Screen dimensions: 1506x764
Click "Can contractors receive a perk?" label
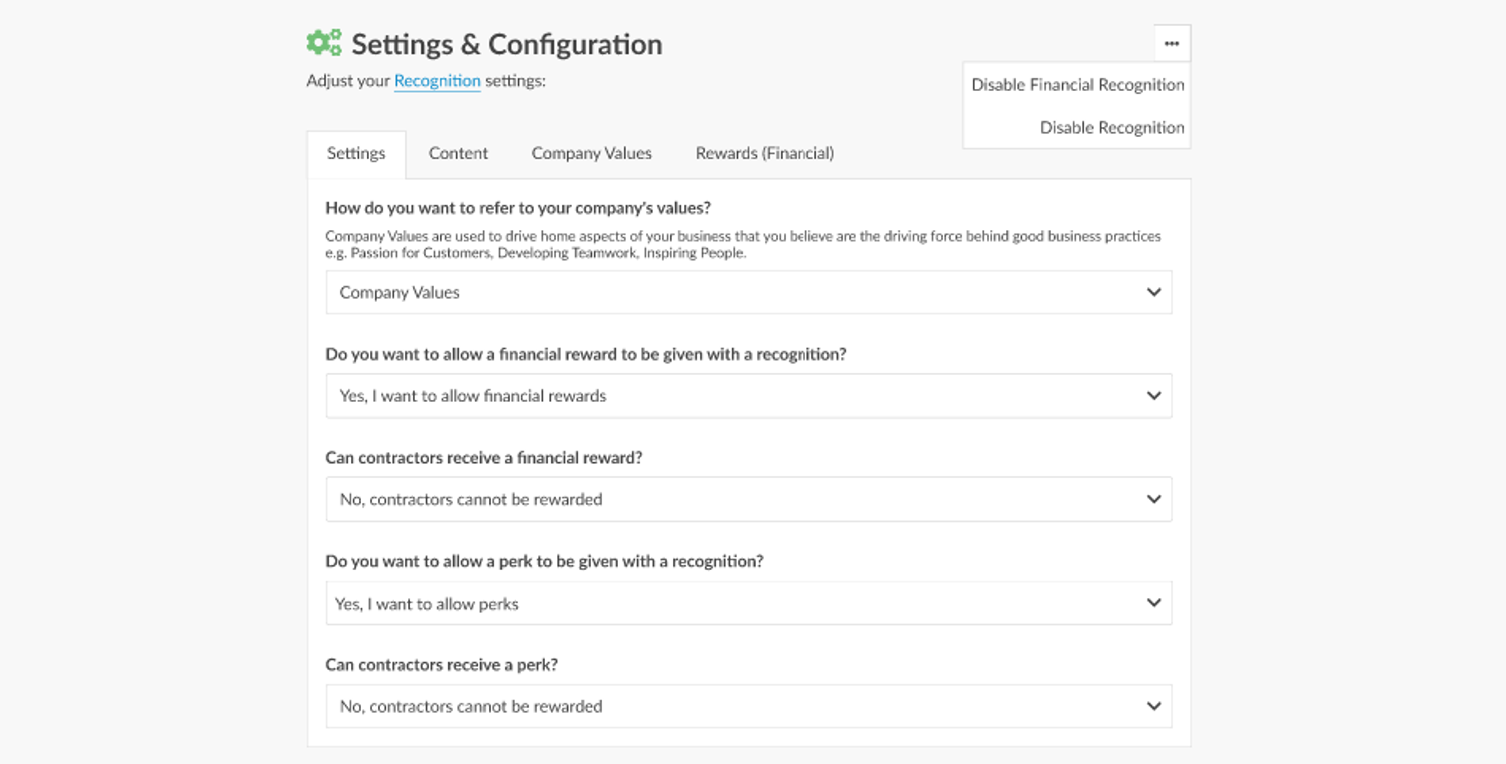[442, 665]
